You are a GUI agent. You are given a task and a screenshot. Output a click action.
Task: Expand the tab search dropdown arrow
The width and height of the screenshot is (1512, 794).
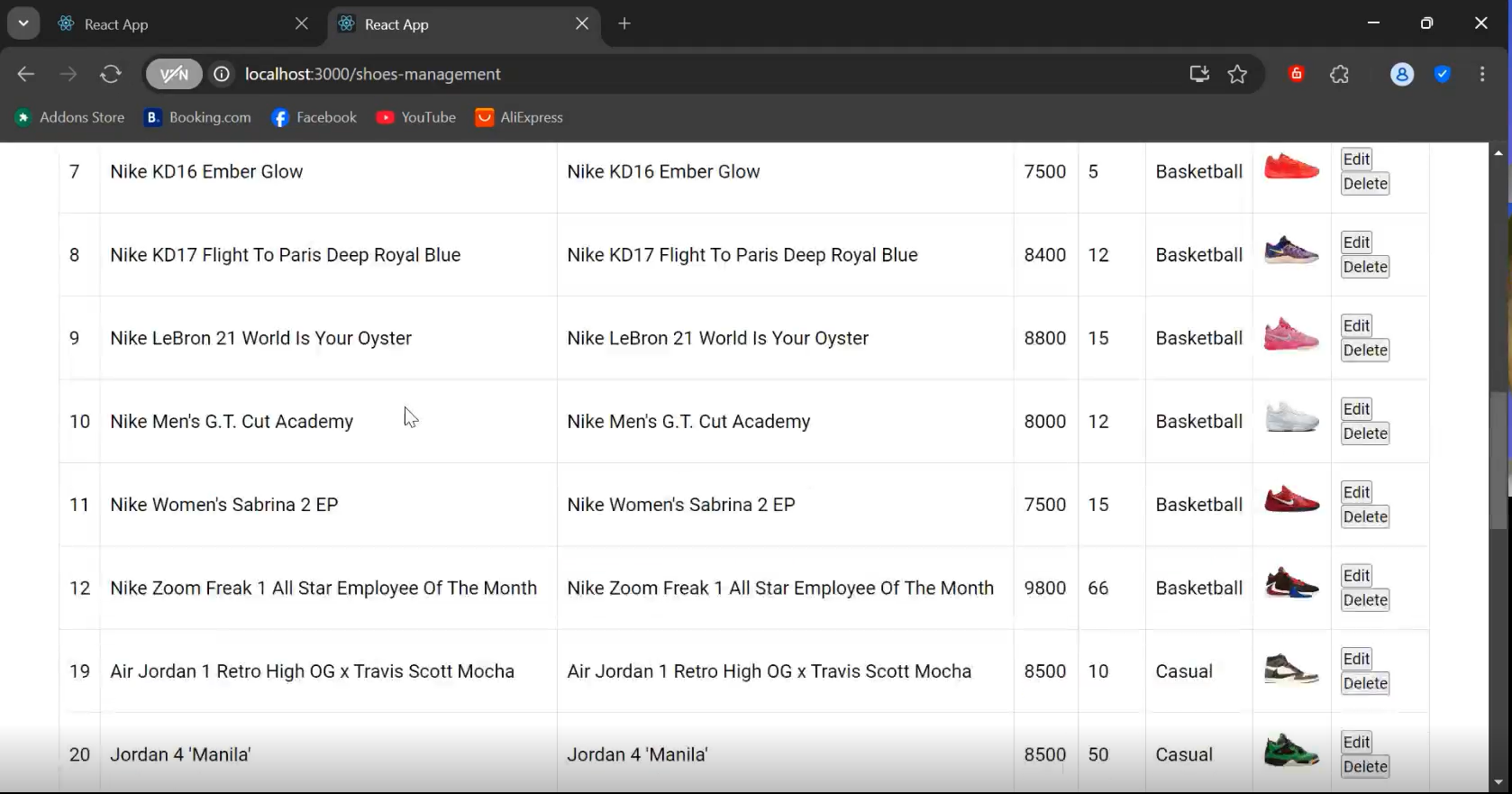[x=23, y=23]
